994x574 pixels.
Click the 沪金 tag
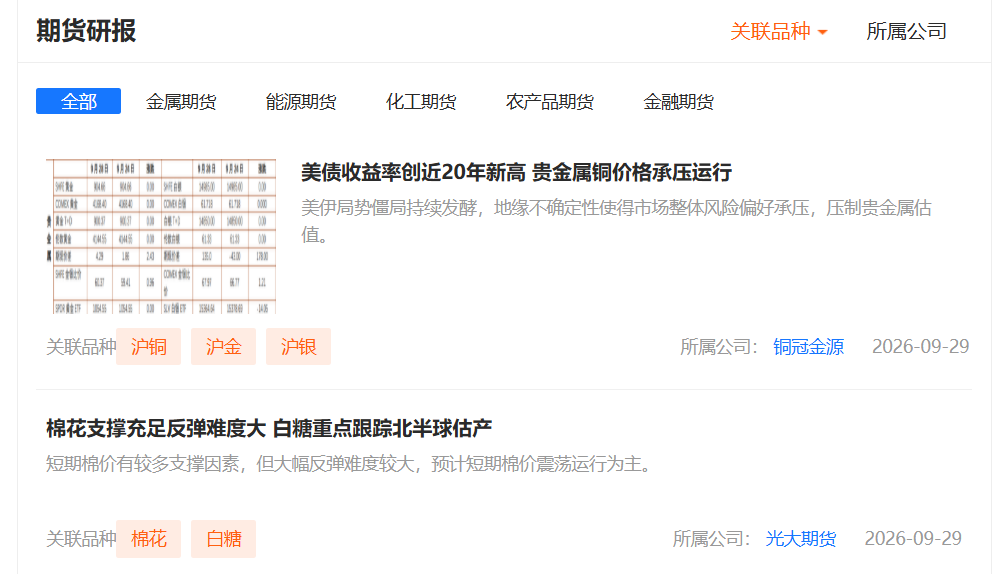(x=223, y=347)
